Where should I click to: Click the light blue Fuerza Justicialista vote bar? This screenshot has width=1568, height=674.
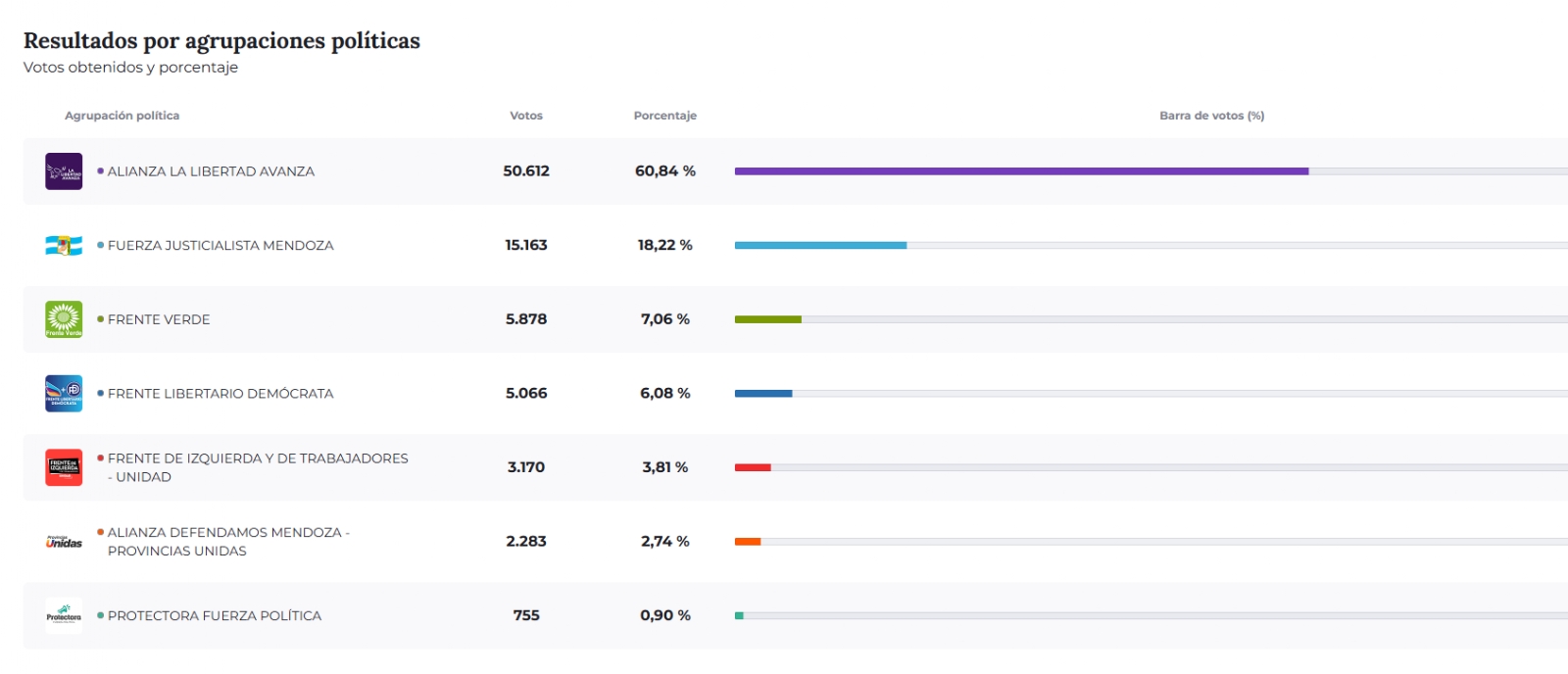(820, 245)
